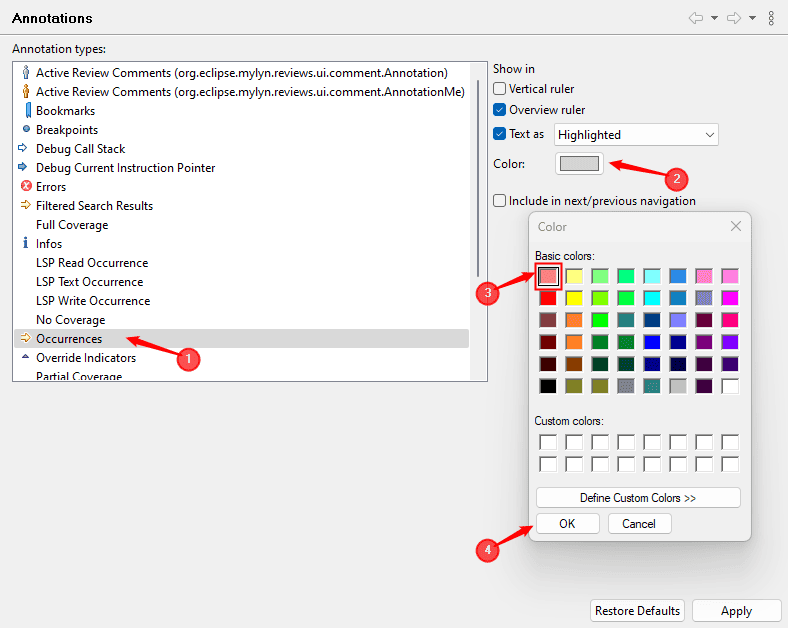Pick the pure red basic color swatch
The image size is (788, 628).
coord(548,298)
